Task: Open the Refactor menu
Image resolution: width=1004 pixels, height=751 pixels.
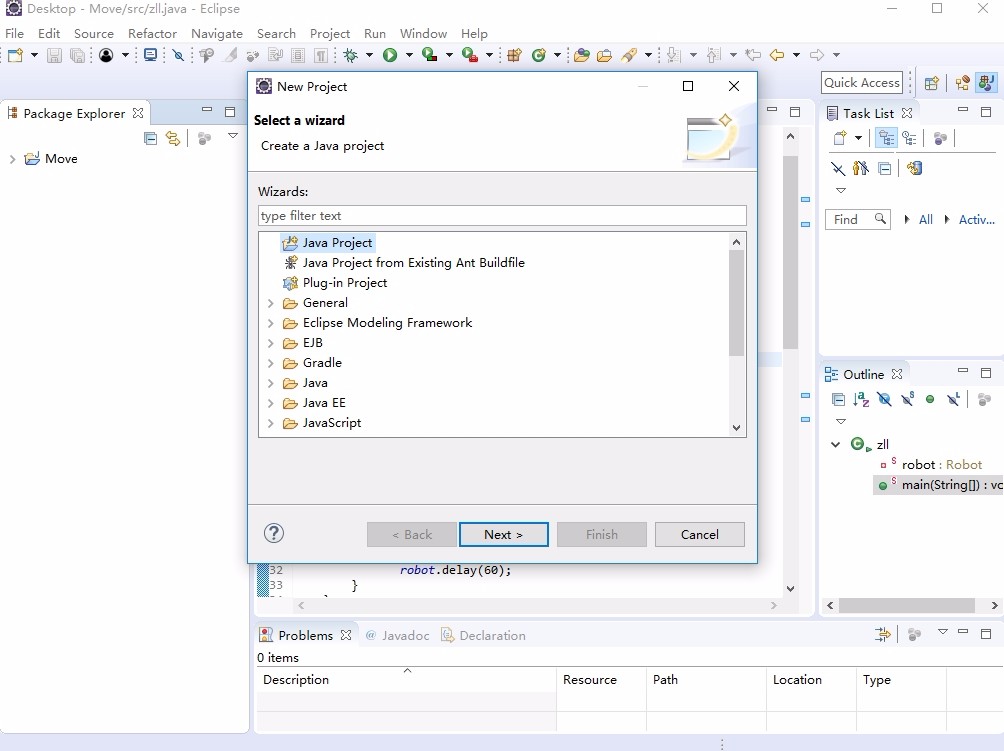Action: 152,33
